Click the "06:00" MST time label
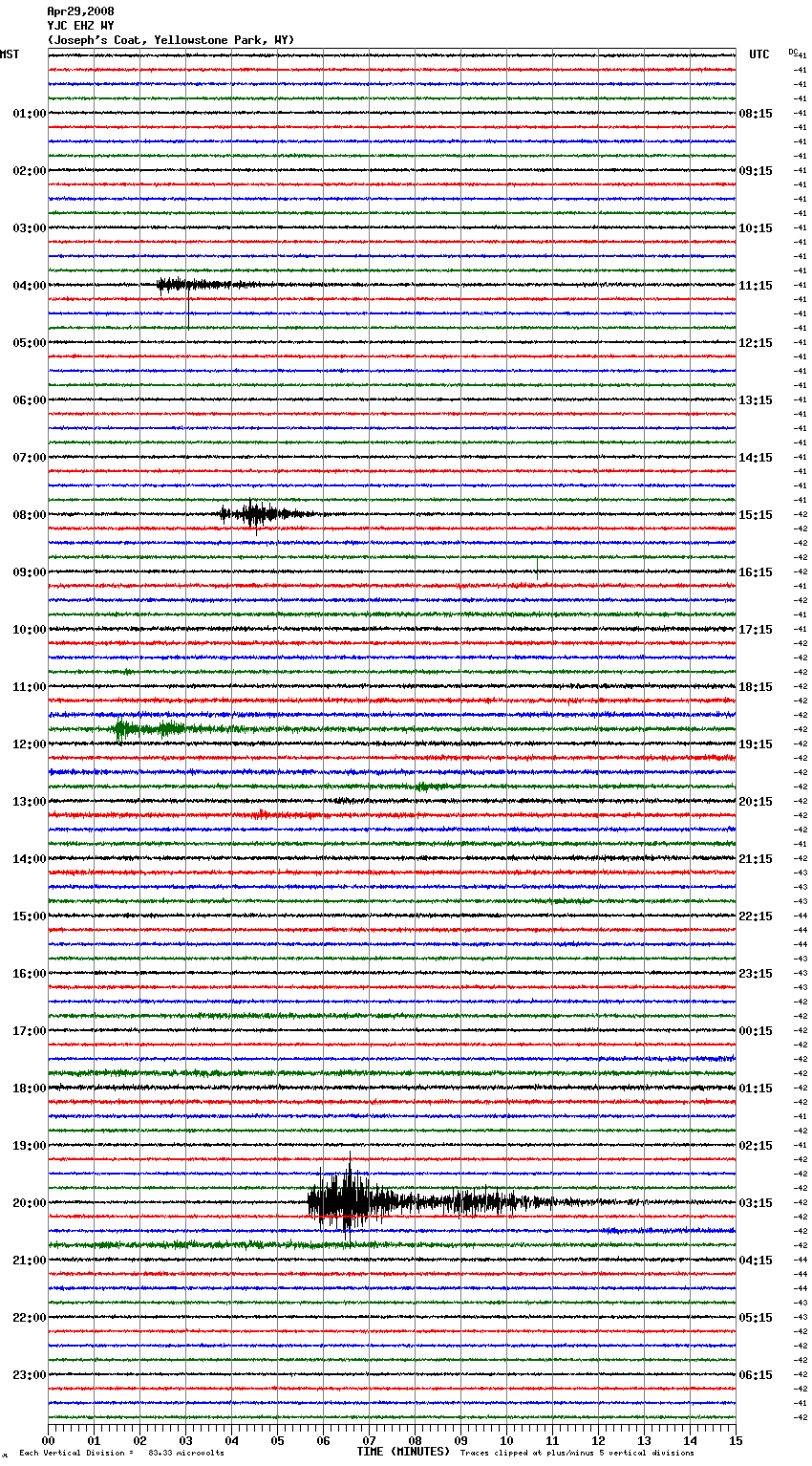Viewport: 812px width, 1466px height. tap(29, 400)
